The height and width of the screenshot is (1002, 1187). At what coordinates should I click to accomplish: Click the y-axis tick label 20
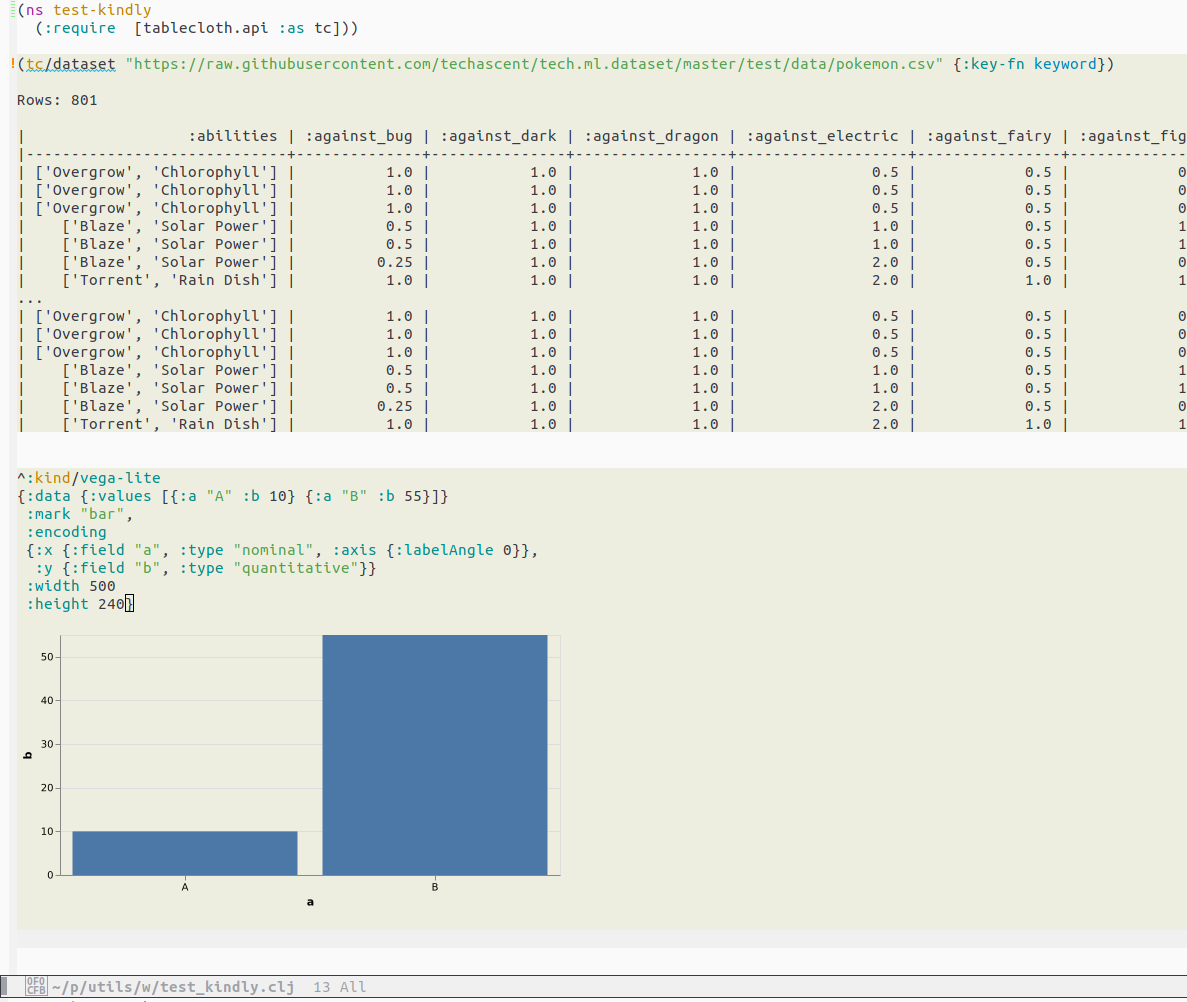pyautogui.click(x=47, y=788)
